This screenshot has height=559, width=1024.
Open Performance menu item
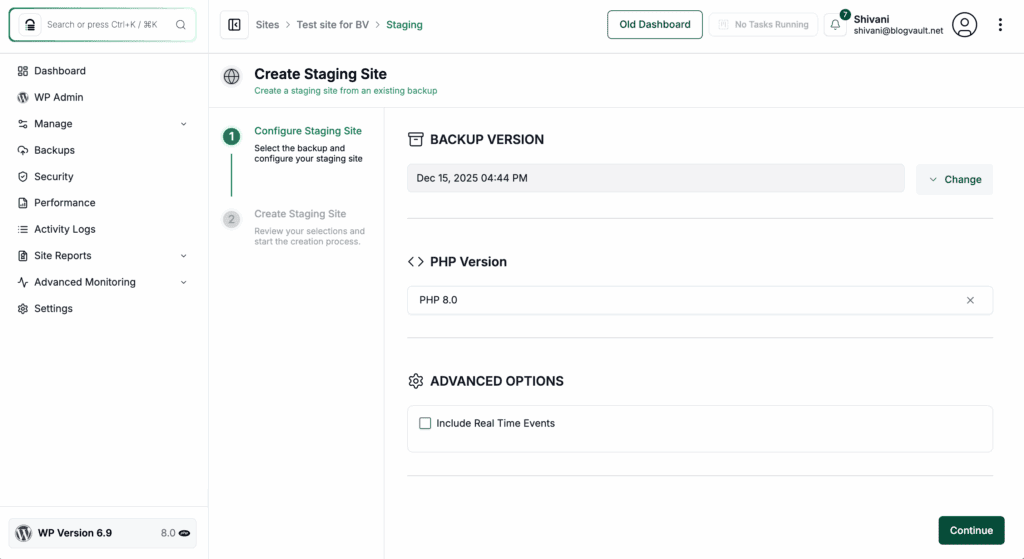pos(65,203)
